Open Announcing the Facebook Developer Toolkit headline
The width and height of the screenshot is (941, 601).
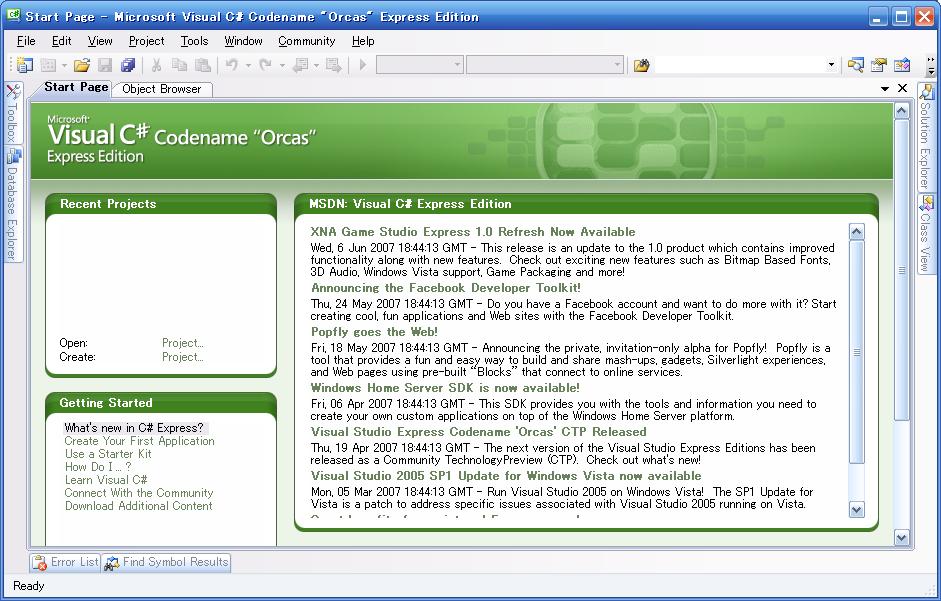pyautogui.click(x=446, y=288)
